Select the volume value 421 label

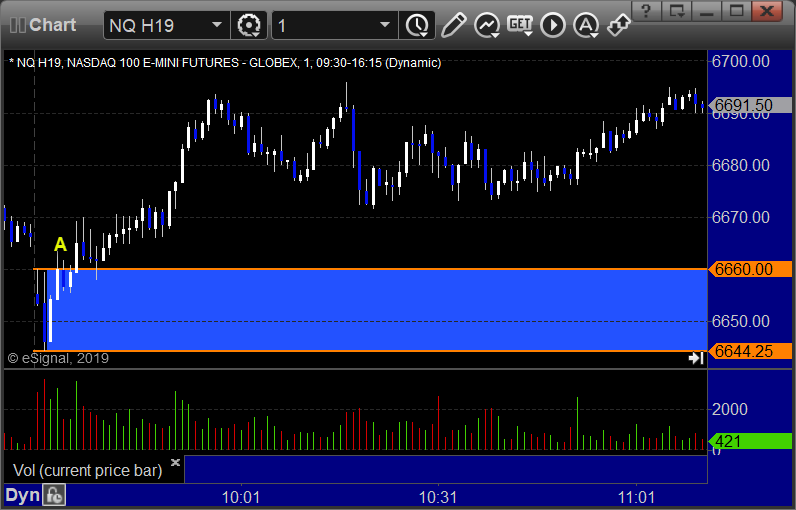pyautogui.click(x=750, y=441)
